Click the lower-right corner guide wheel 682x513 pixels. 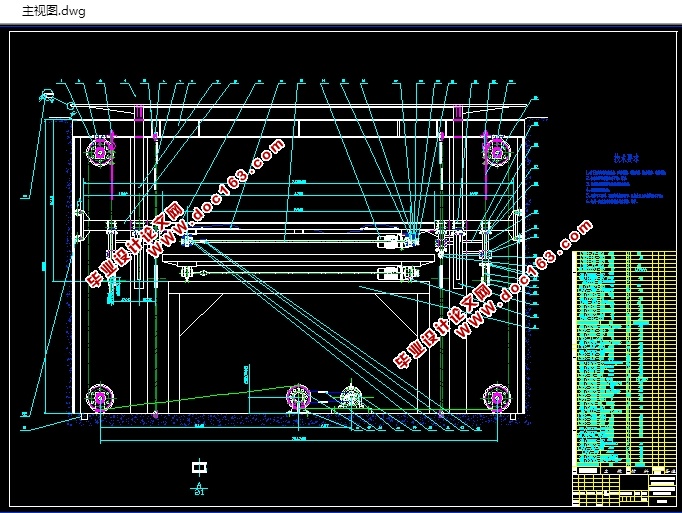point(497,398)
